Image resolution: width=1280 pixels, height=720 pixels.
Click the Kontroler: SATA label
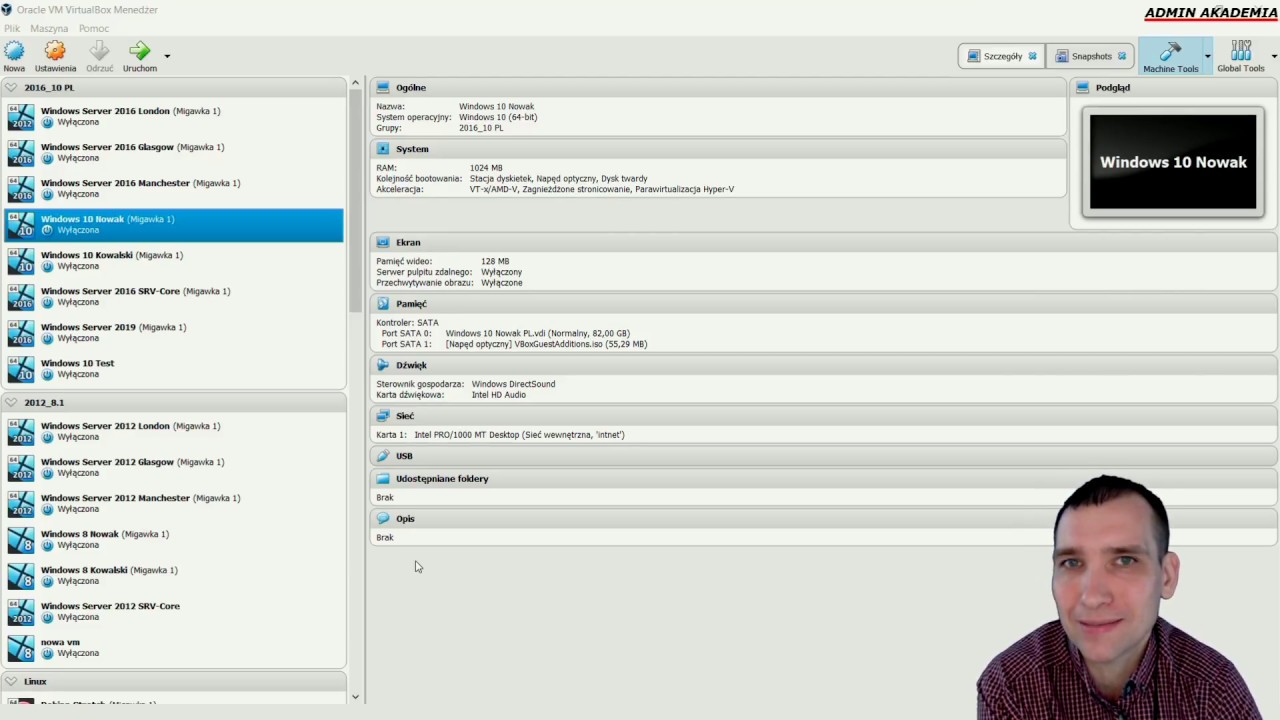(x=407, y=323)
